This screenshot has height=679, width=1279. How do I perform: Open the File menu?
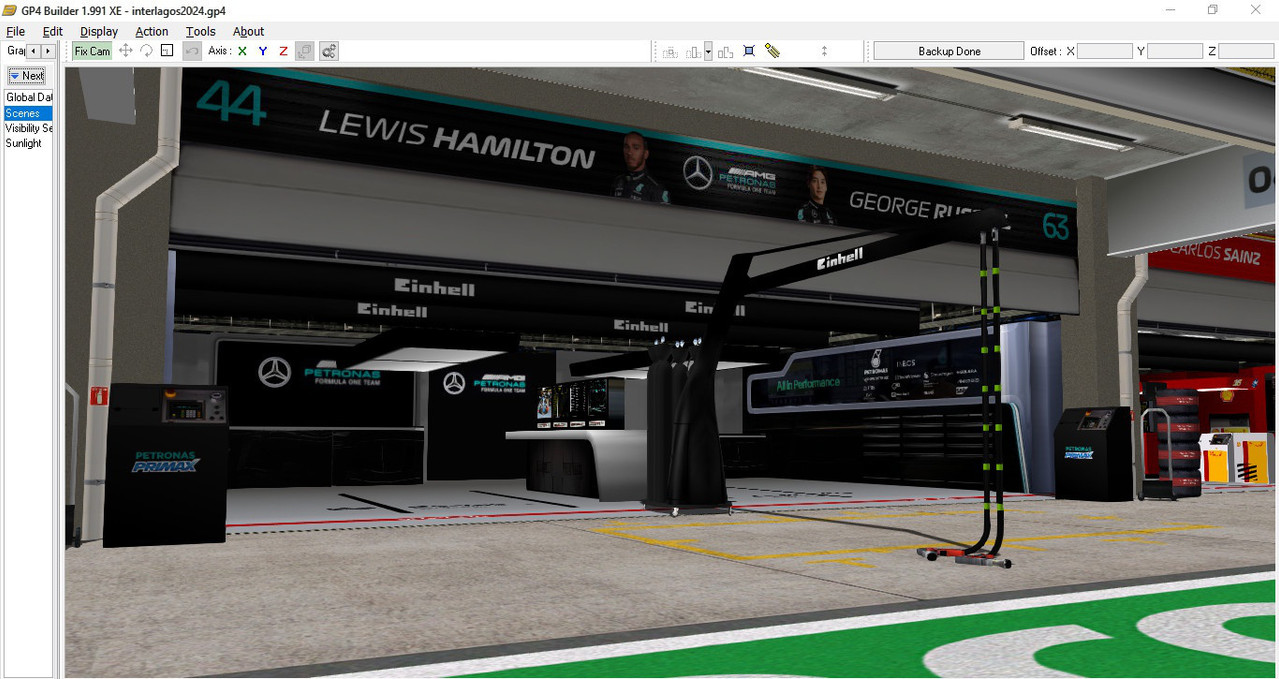click(x=16, y=32)
